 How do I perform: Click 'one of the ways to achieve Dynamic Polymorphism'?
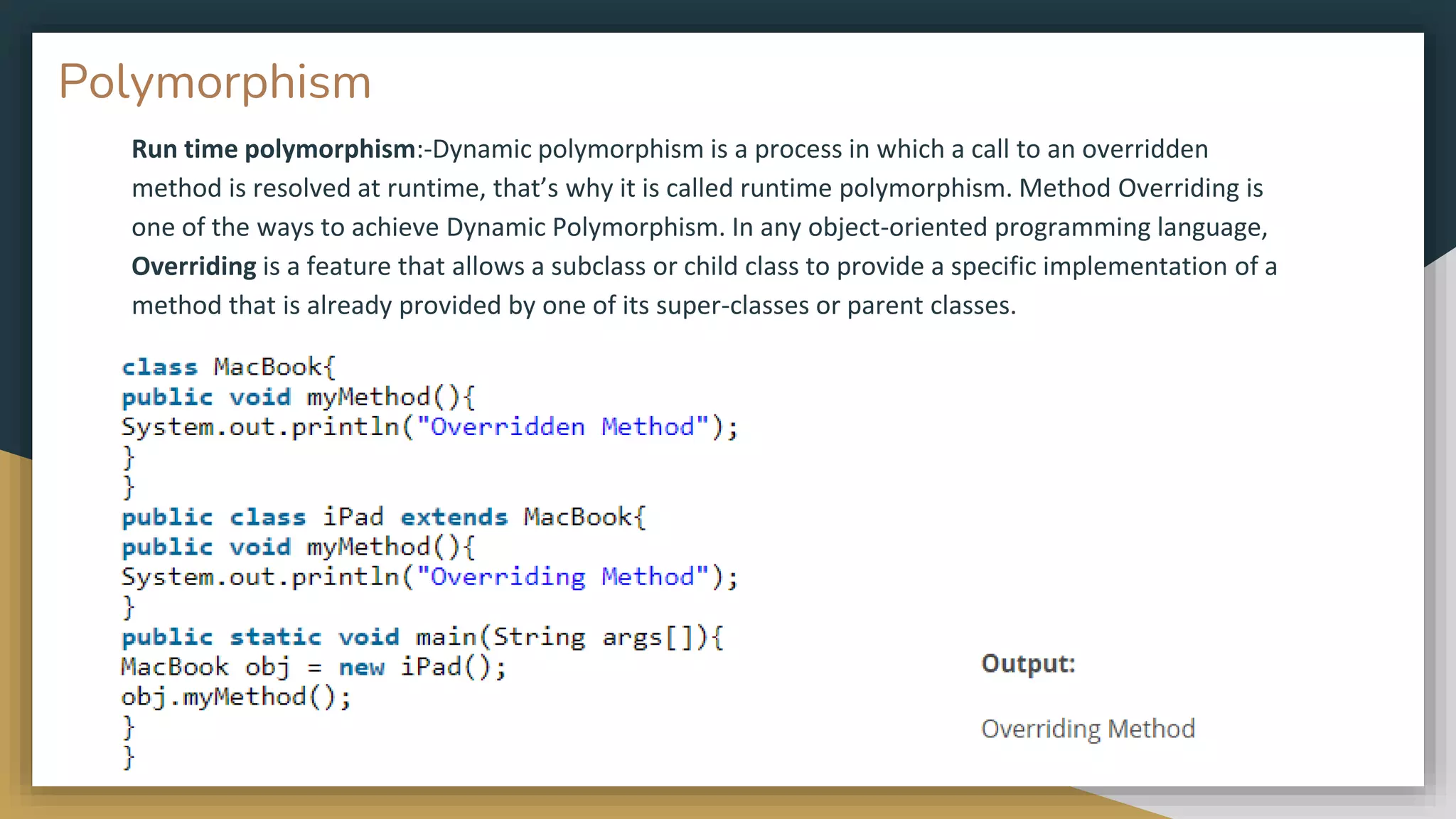(x=427, y=227)
